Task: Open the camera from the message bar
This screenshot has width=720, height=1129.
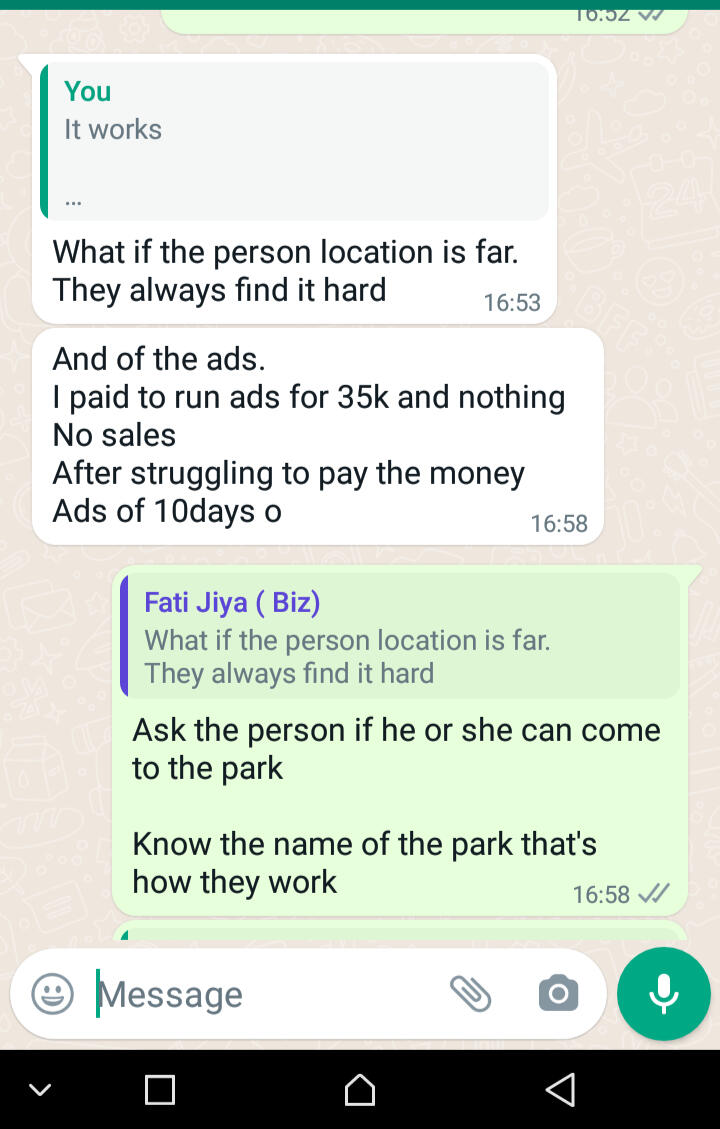Action: 558,993
